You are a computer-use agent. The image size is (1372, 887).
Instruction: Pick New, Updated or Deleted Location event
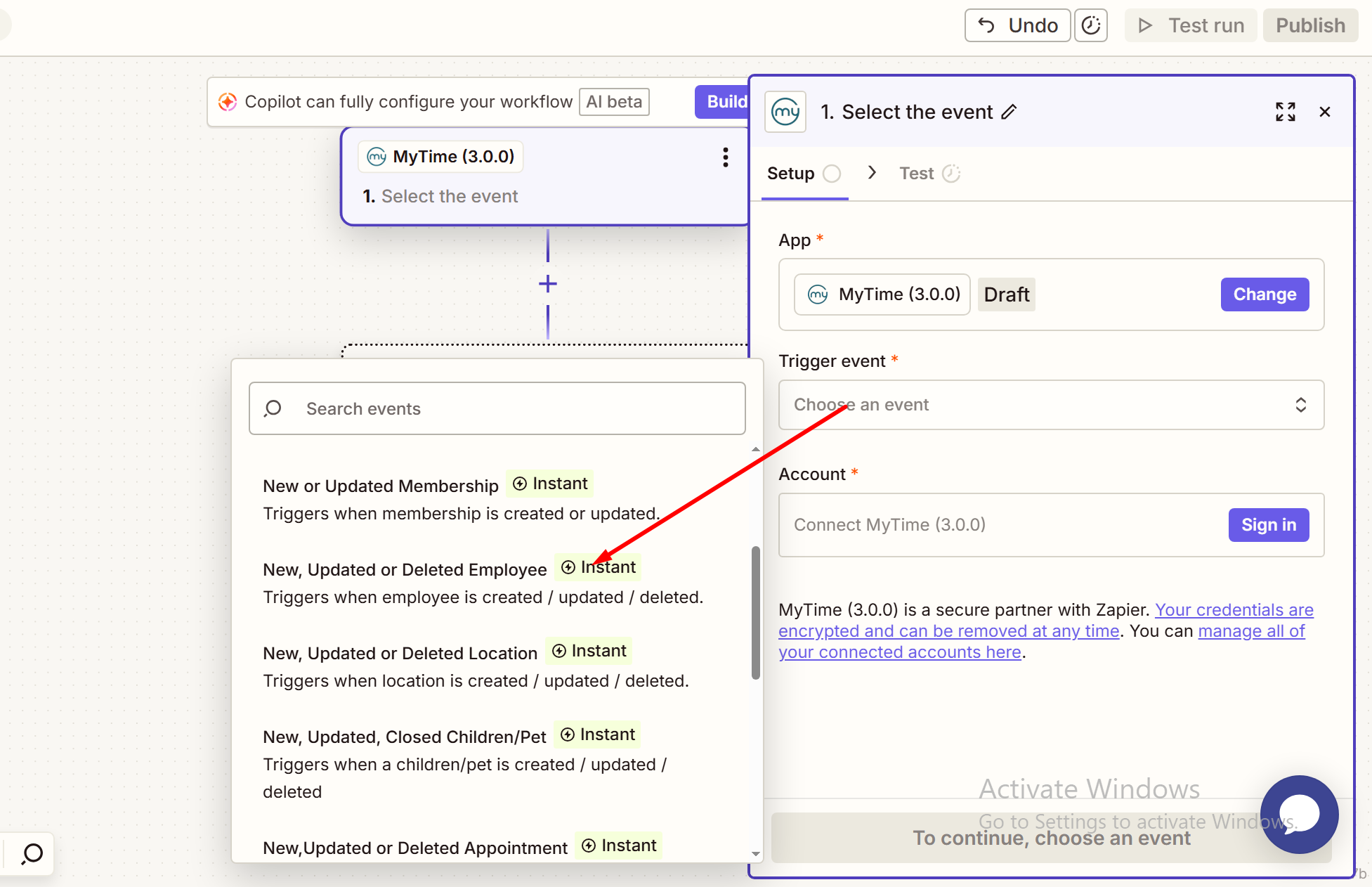[x=400, y=654]
